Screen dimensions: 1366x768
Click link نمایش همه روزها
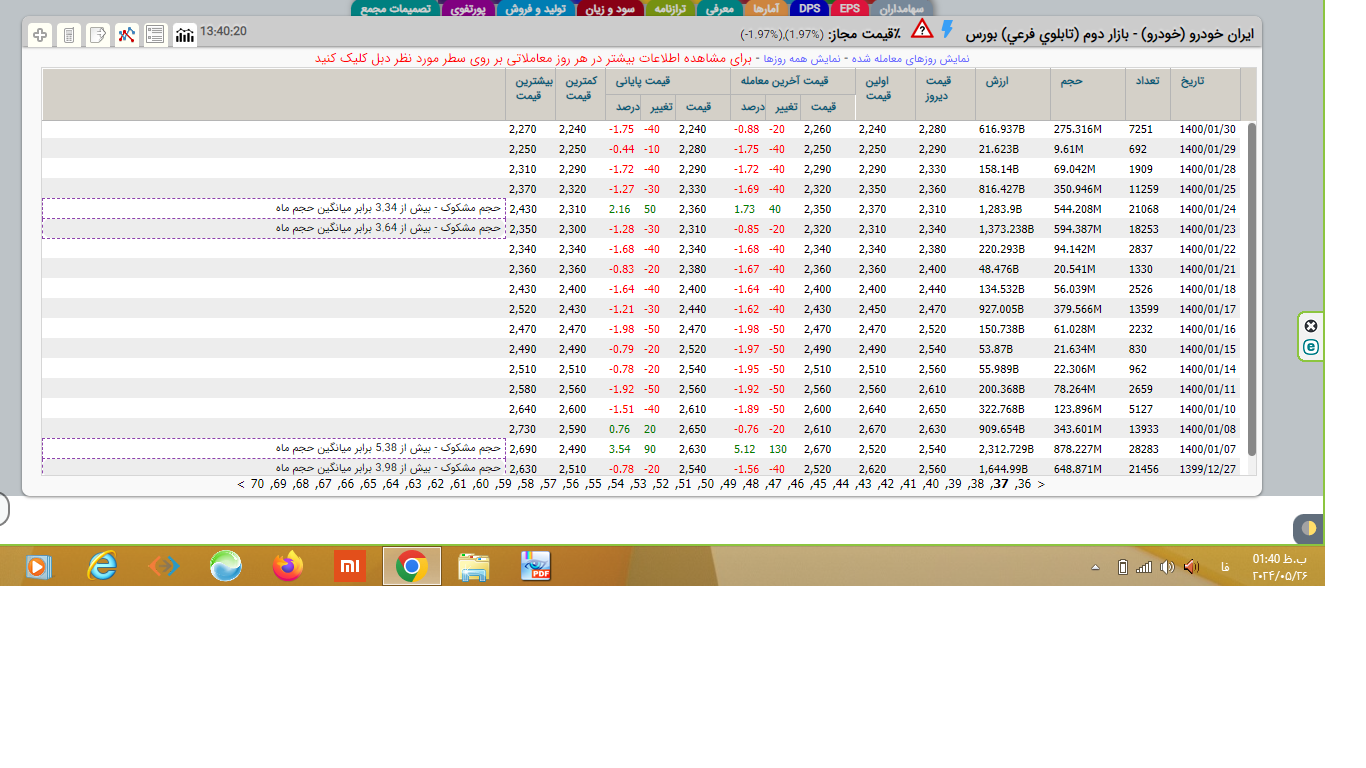(800, 58)
